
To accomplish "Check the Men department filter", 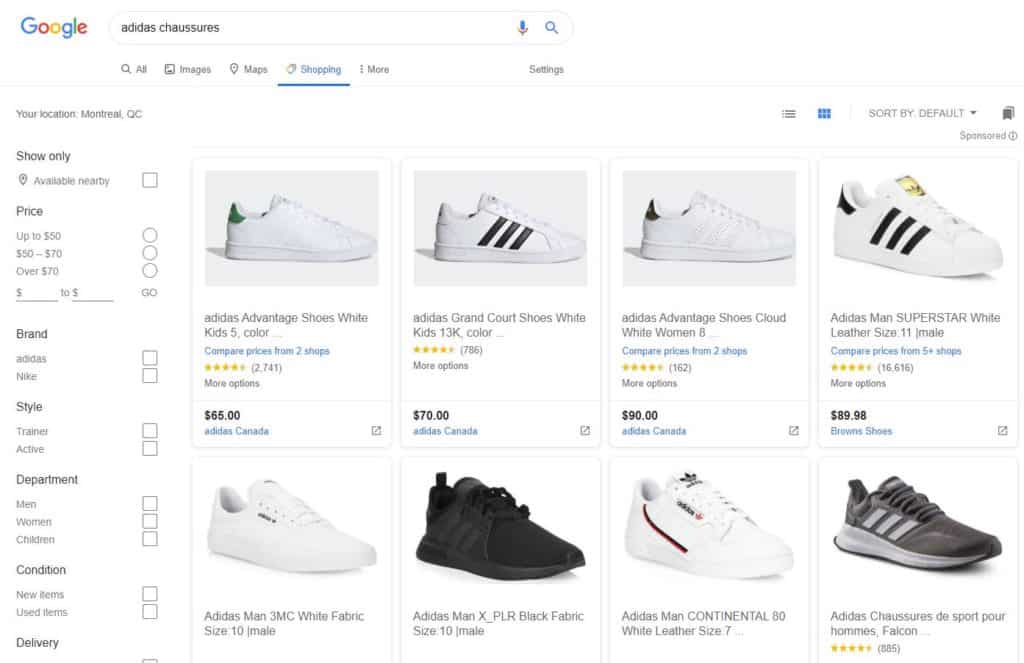I will 150,504.
